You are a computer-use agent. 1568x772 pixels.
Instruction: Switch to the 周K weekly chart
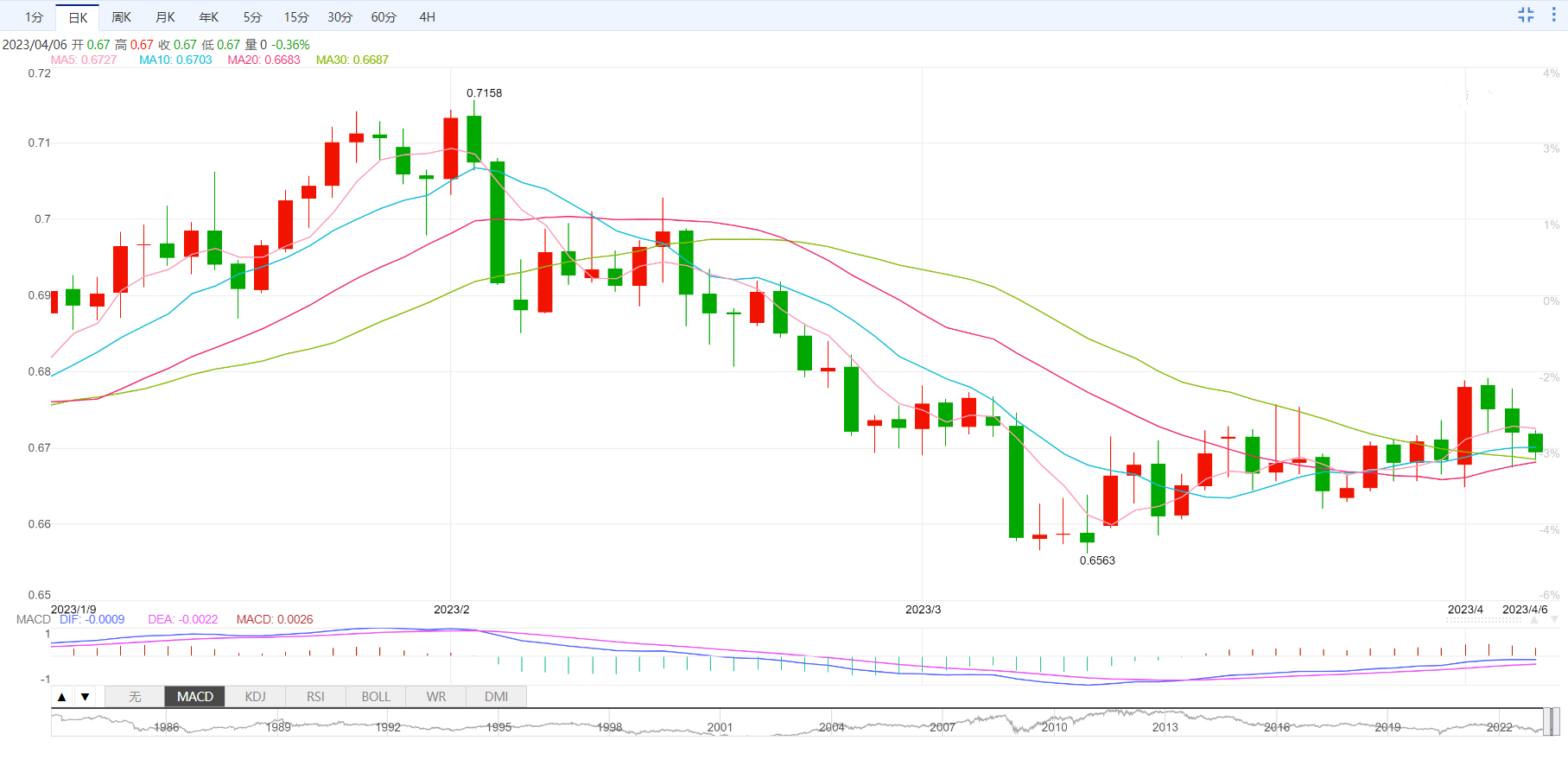pos(122,17)
